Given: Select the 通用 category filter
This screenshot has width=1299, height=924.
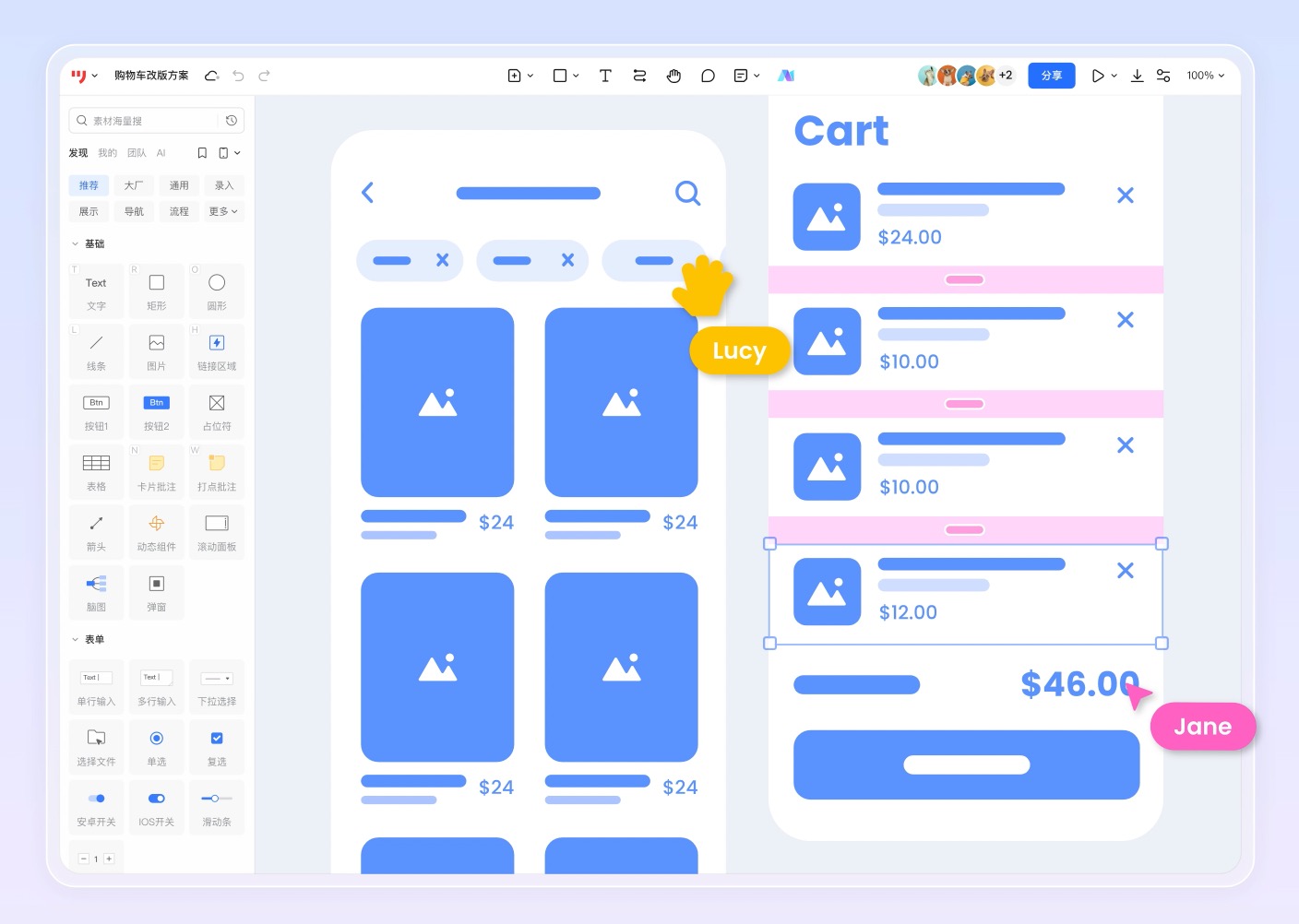Looking at the screenshot, I should [179, 185].
